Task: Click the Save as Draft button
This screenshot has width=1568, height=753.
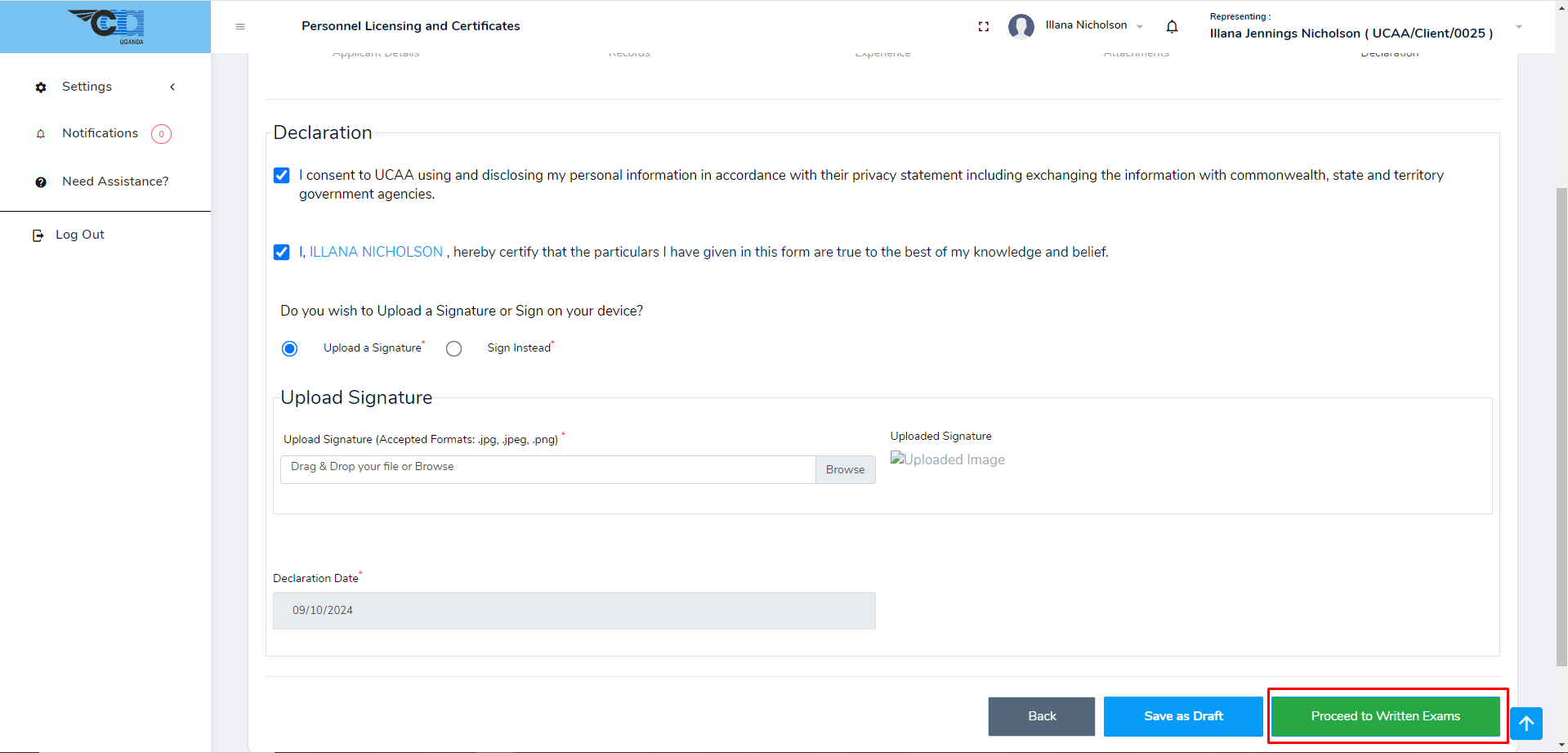Action: tap(1182, 716)
